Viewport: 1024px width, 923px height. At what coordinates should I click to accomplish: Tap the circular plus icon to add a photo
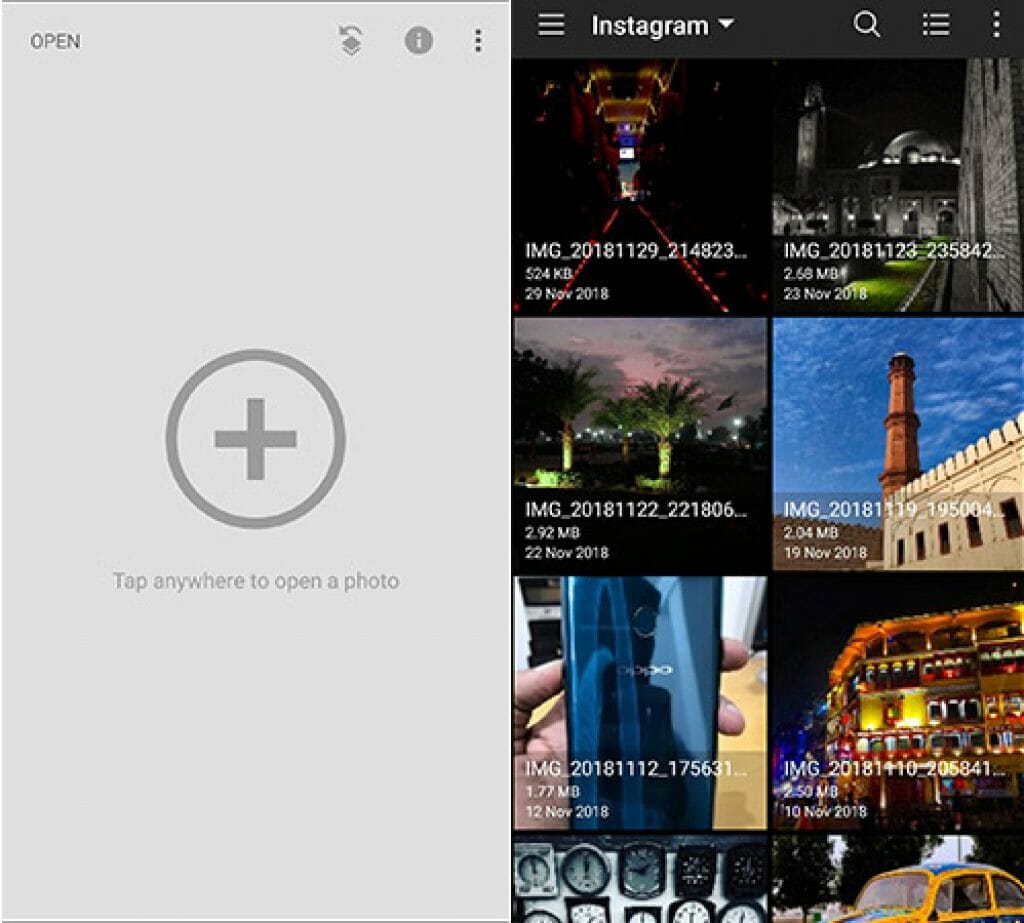(x=254, y=440)
